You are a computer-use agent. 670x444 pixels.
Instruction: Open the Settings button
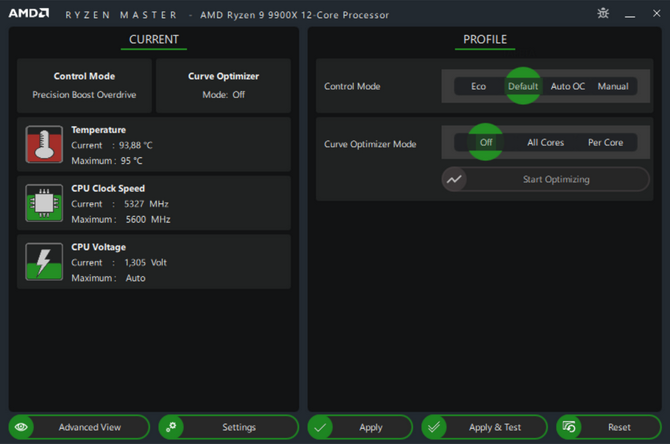pos(229,427)
